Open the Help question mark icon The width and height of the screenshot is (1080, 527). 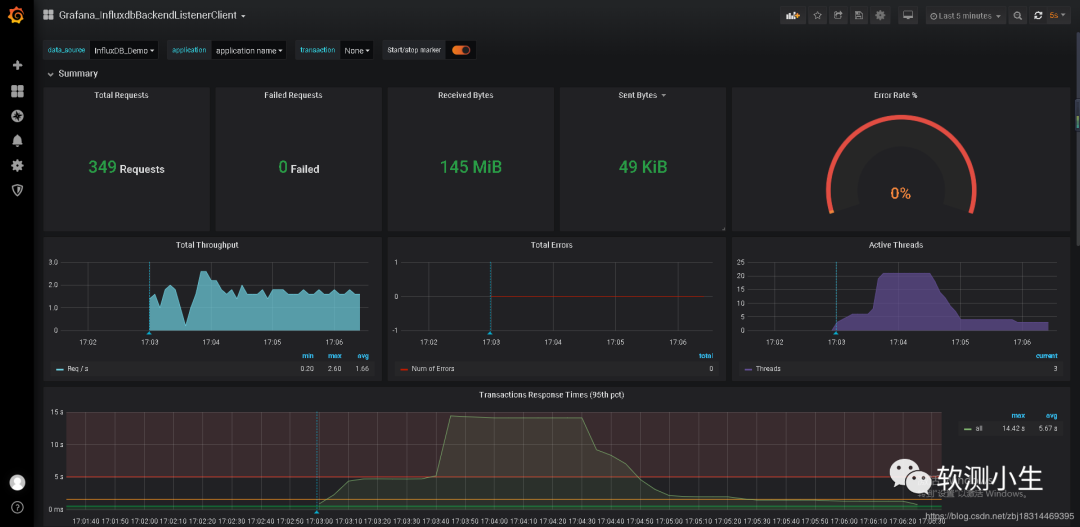[17, 507]
